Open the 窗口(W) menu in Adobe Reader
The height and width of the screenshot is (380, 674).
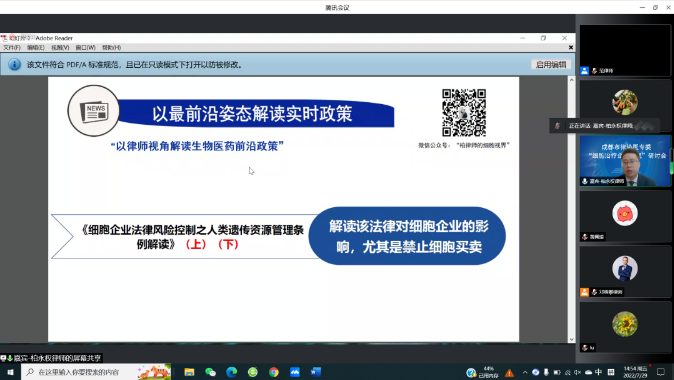tap(86, 48)
